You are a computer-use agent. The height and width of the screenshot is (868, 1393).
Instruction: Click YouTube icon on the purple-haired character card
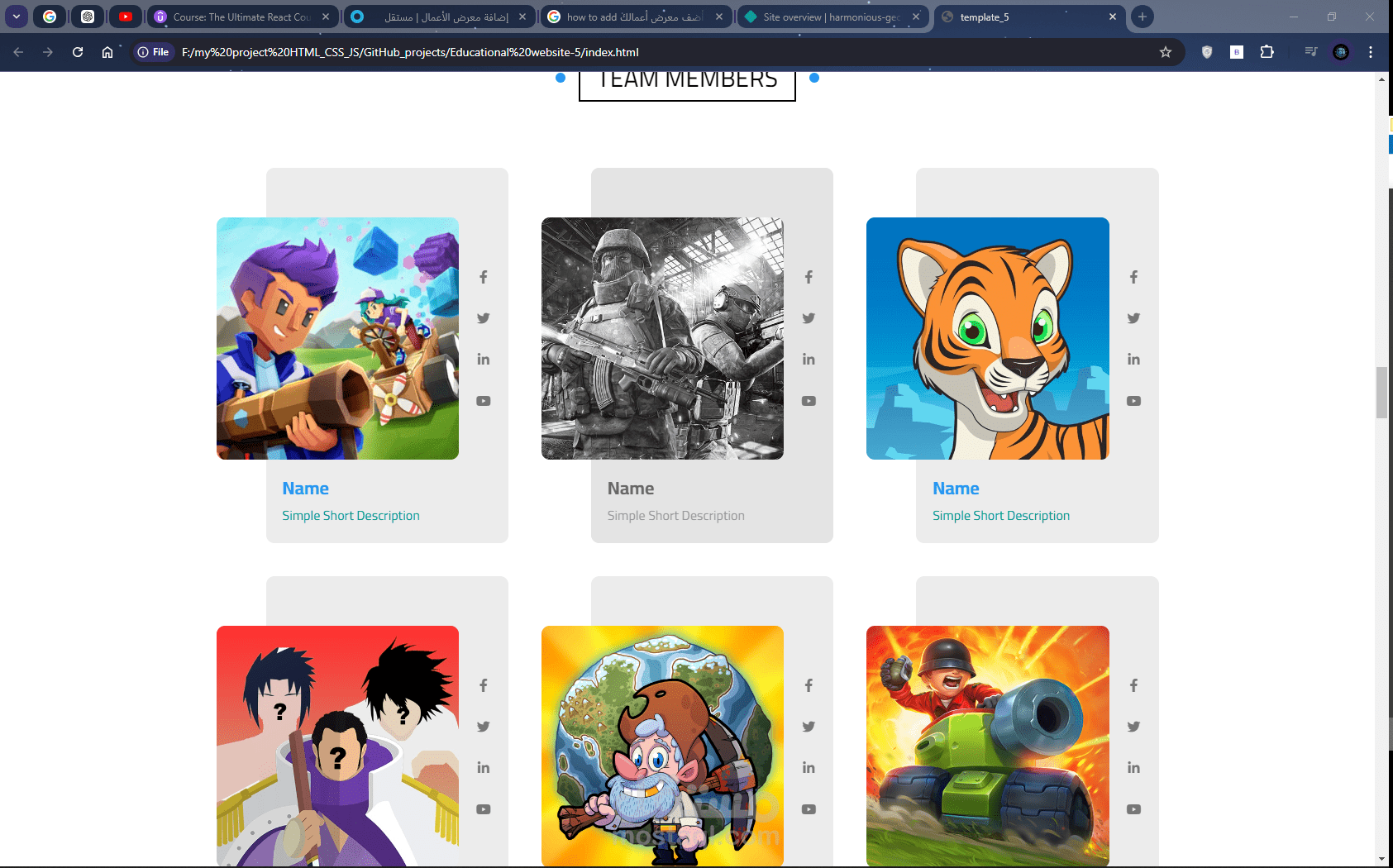[x=484, y=401]
